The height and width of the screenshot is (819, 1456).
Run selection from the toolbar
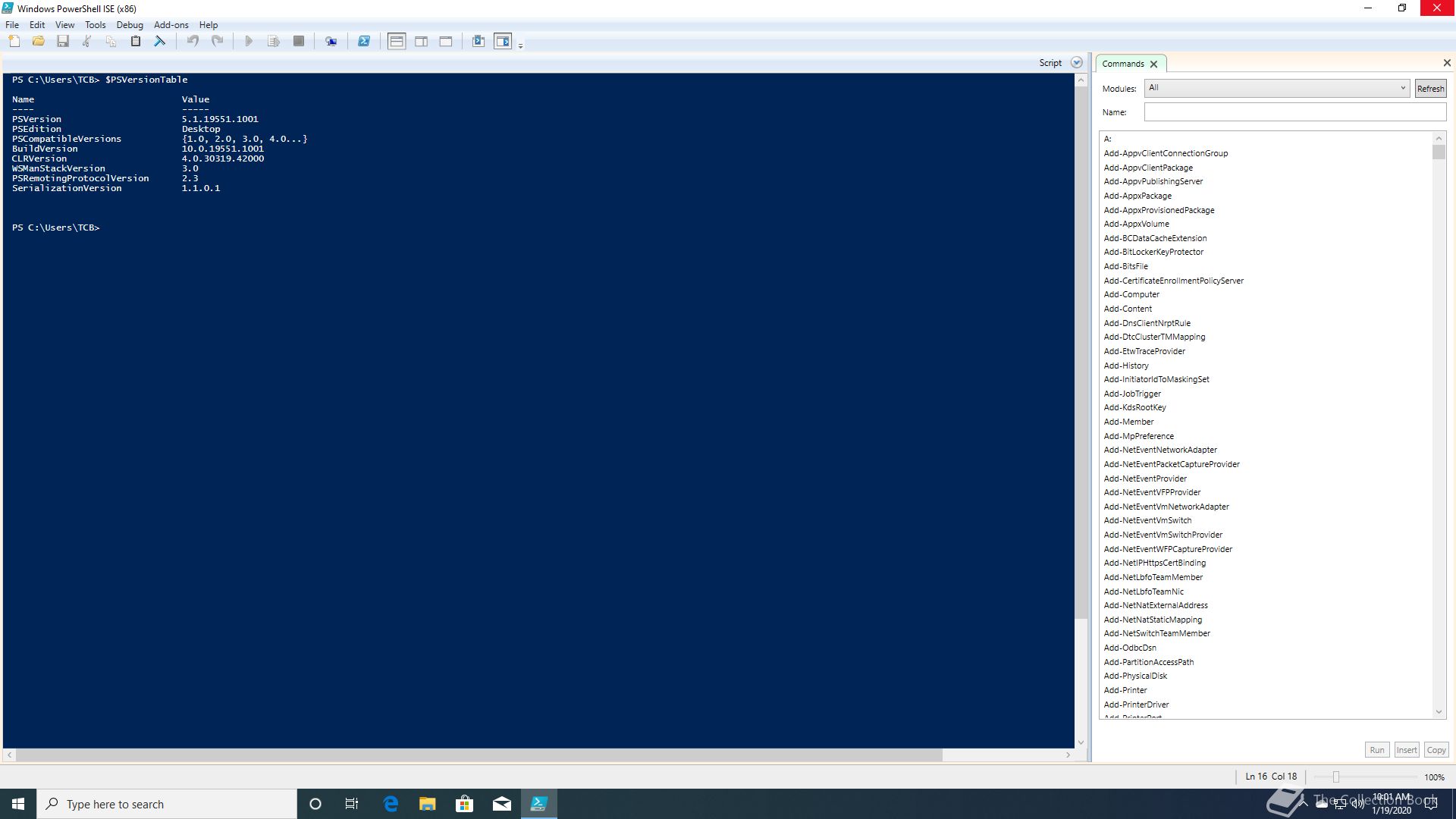point(274,41)
